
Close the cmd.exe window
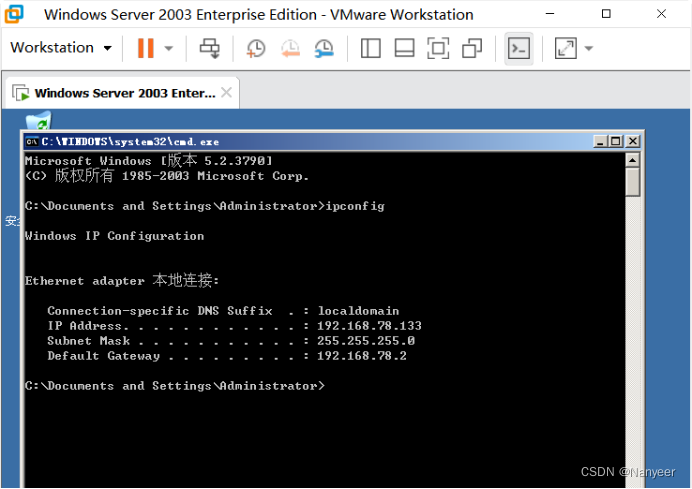click(633, 142)
